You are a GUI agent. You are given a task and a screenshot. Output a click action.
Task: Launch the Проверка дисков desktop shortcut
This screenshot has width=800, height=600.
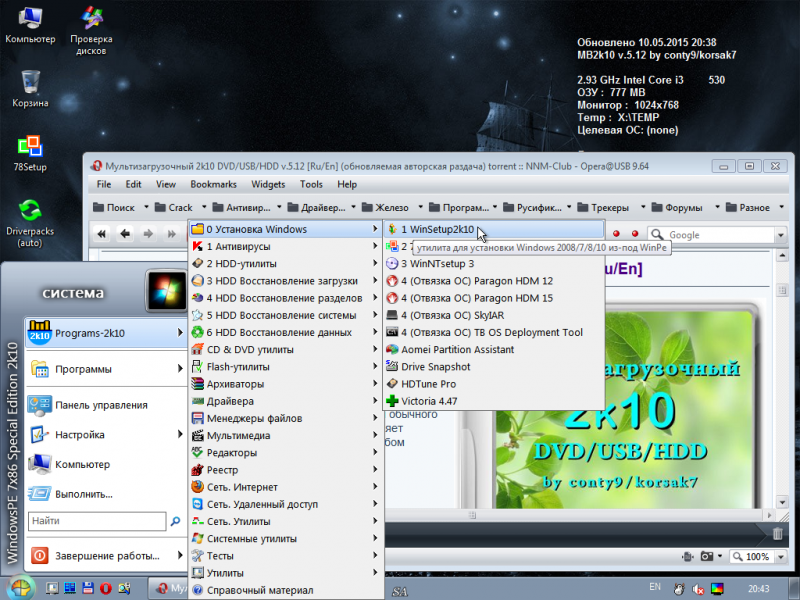pos(91,30)
